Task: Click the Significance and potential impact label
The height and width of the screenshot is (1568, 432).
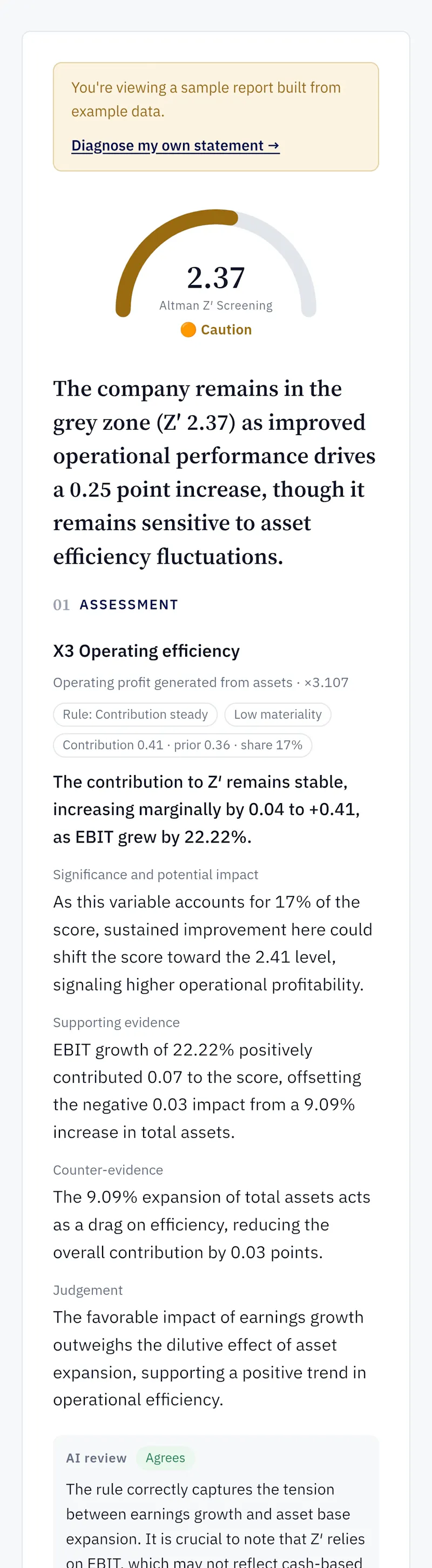Action: tap(156, 874)
